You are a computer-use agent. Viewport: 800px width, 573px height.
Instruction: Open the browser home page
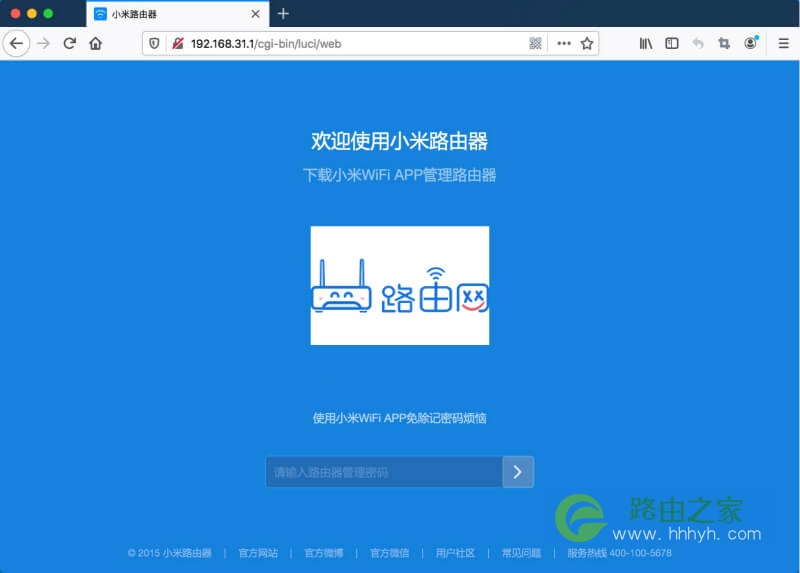coord(95,43)
